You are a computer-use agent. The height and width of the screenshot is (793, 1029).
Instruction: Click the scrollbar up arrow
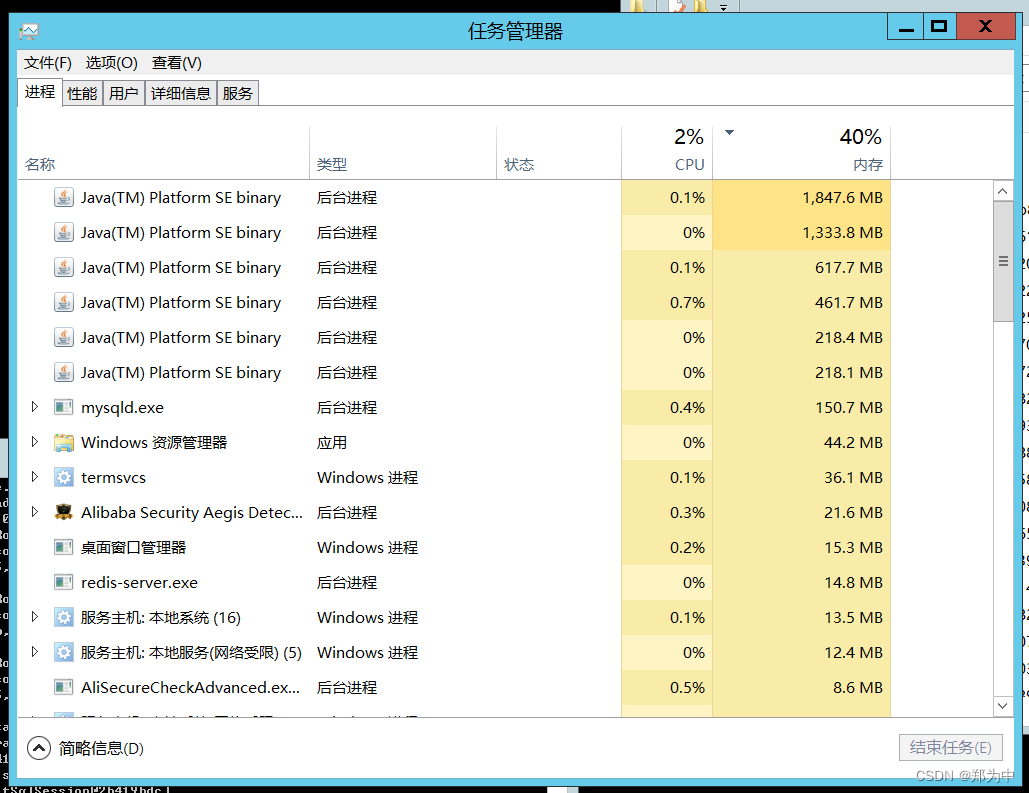click(1003, 192)
